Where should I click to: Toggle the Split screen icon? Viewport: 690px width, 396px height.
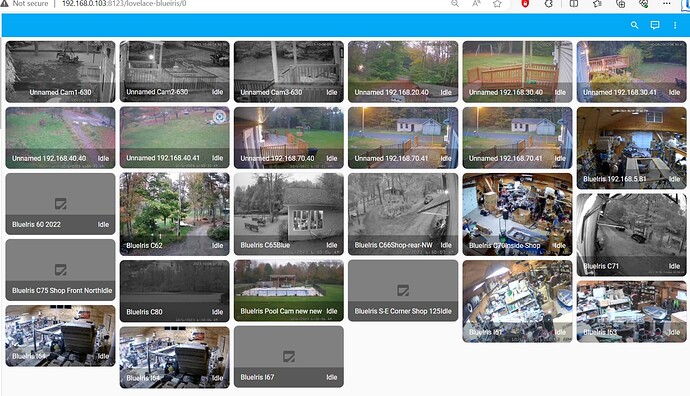[x=574, y=4]
